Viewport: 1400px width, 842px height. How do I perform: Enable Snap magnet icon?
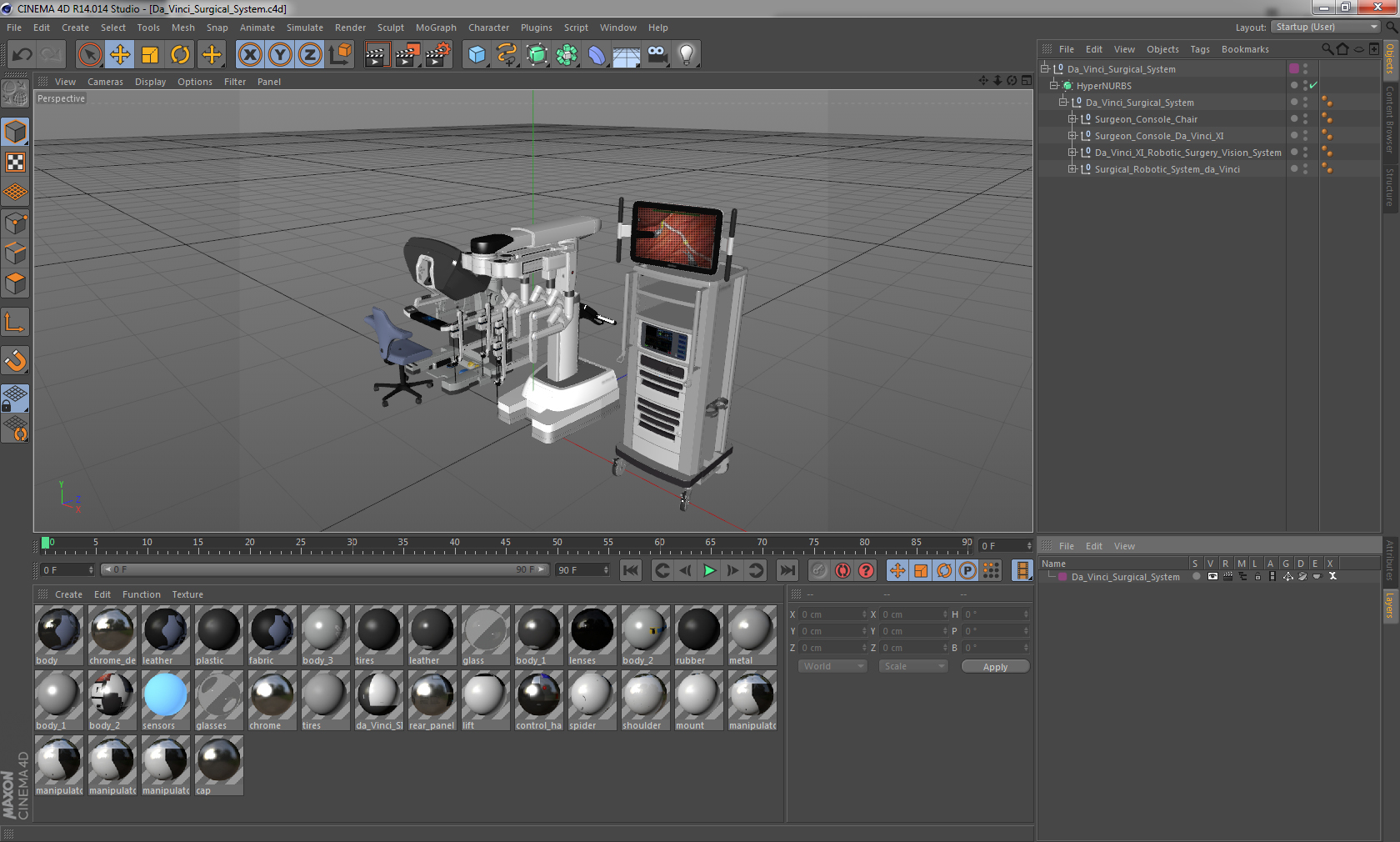(x=16, y=360)
